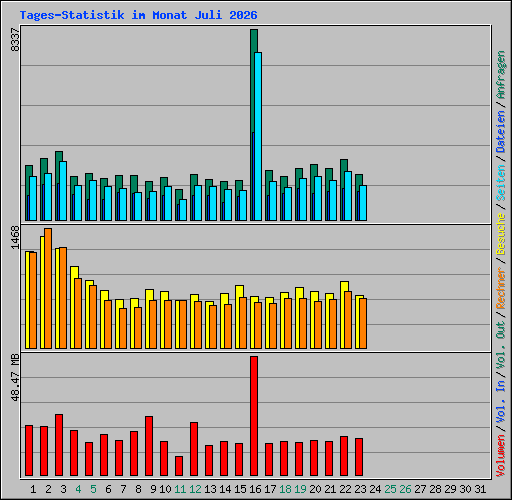The height and width of the screenshot is (500, 512).
Task: Click the Seiten legend label
Action: (501, 183)
